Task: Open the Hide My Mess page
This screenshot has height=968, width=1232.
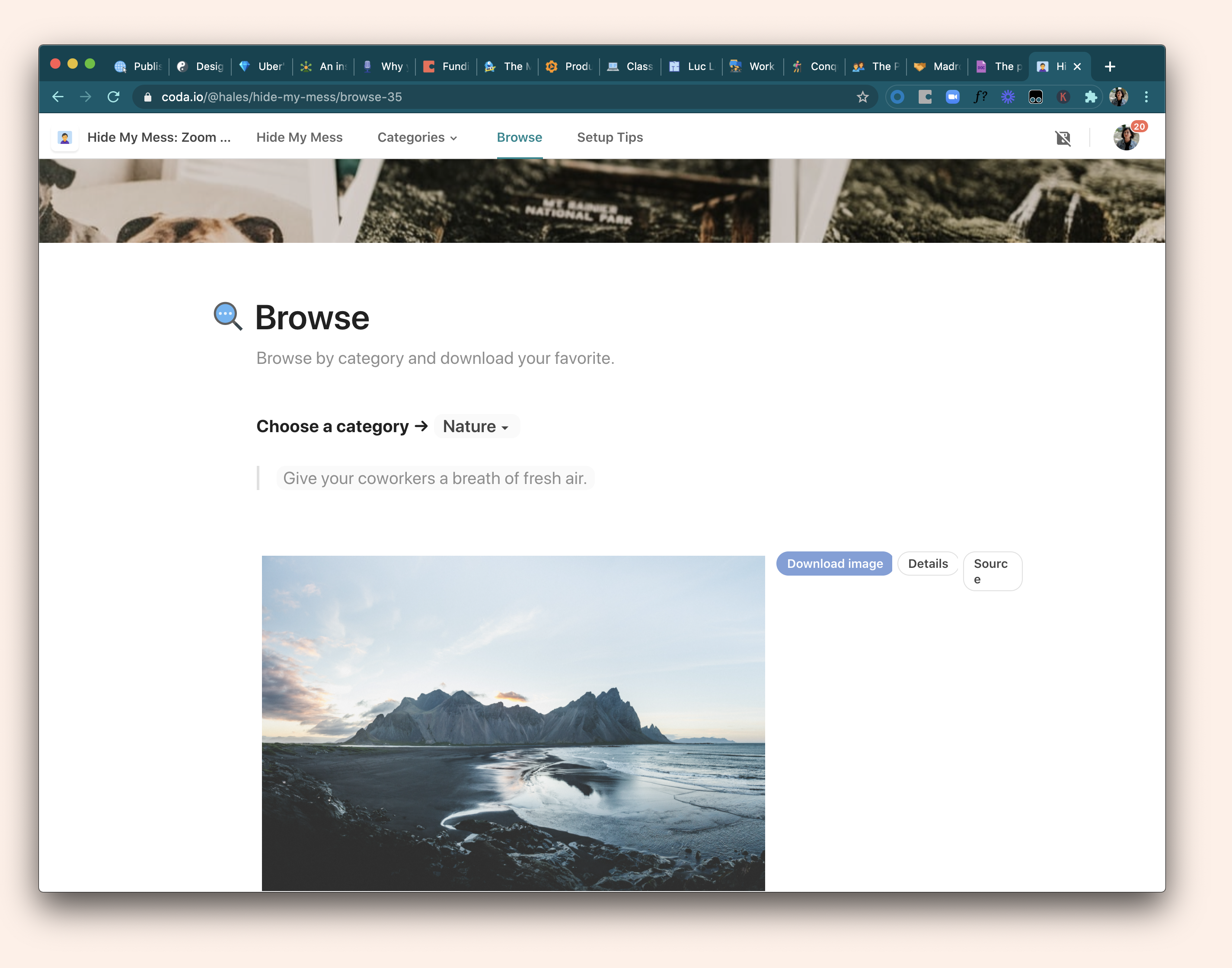Action: (299, 138)
